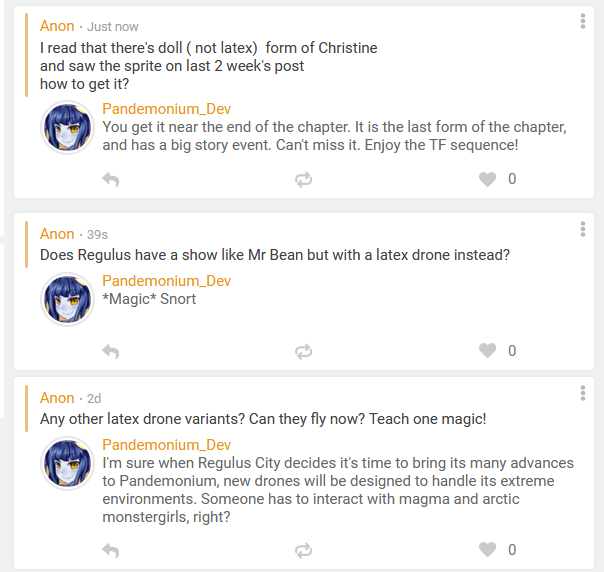The height and width of the screenshot is (572, 604).
Task: Open options menu for drone variants post
Action: click(x=583, y=394)
